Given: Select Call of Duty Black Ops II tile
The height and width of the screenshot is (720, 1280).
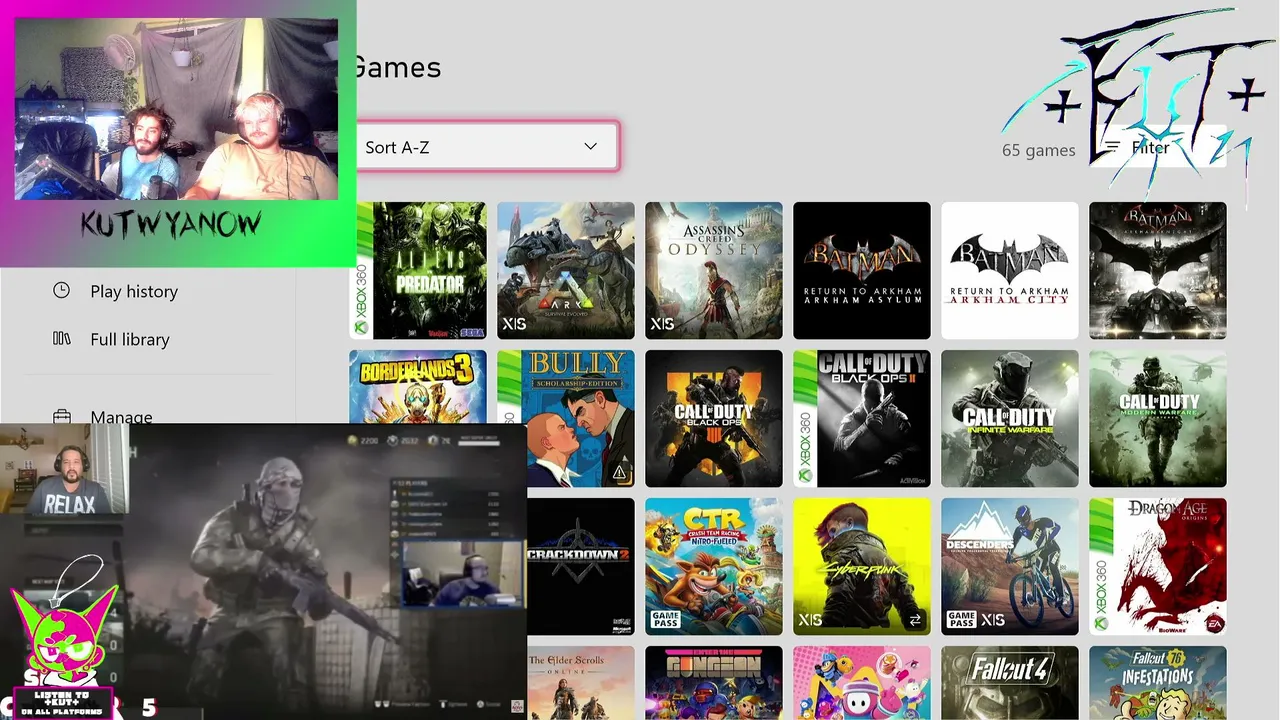Looking at the screenshot, I should [862, 419].
